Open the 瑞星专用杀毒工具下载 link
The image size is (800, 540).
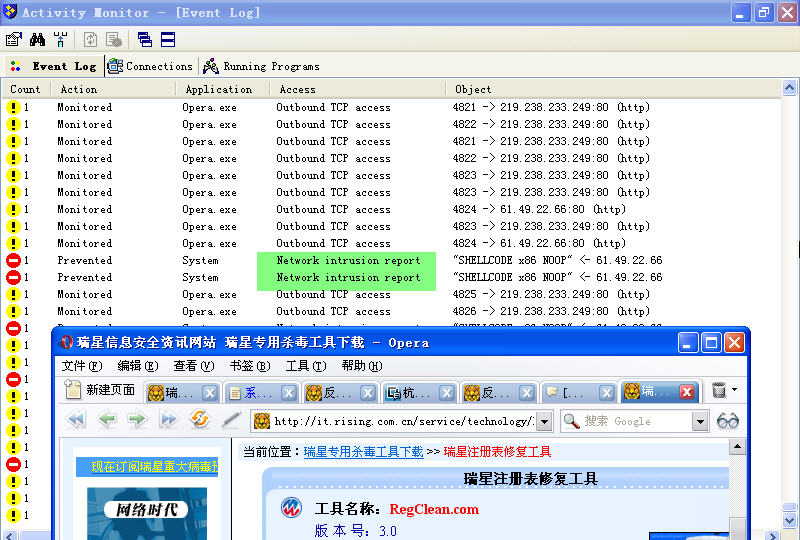(363, 452)
